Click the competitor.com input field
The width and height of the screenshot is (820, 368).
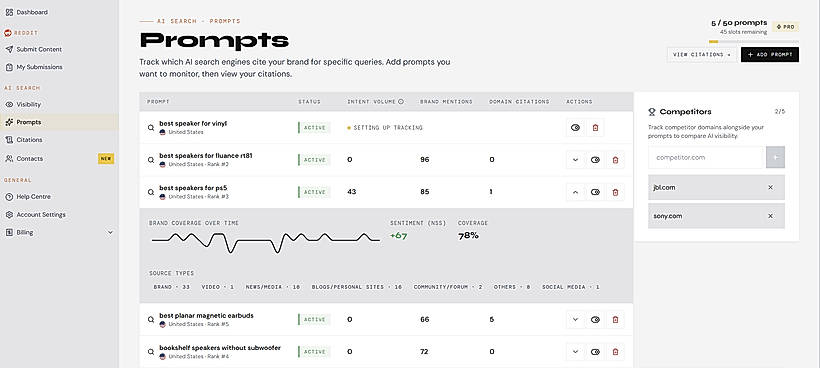pyautogui.click(x=705, y=157)
